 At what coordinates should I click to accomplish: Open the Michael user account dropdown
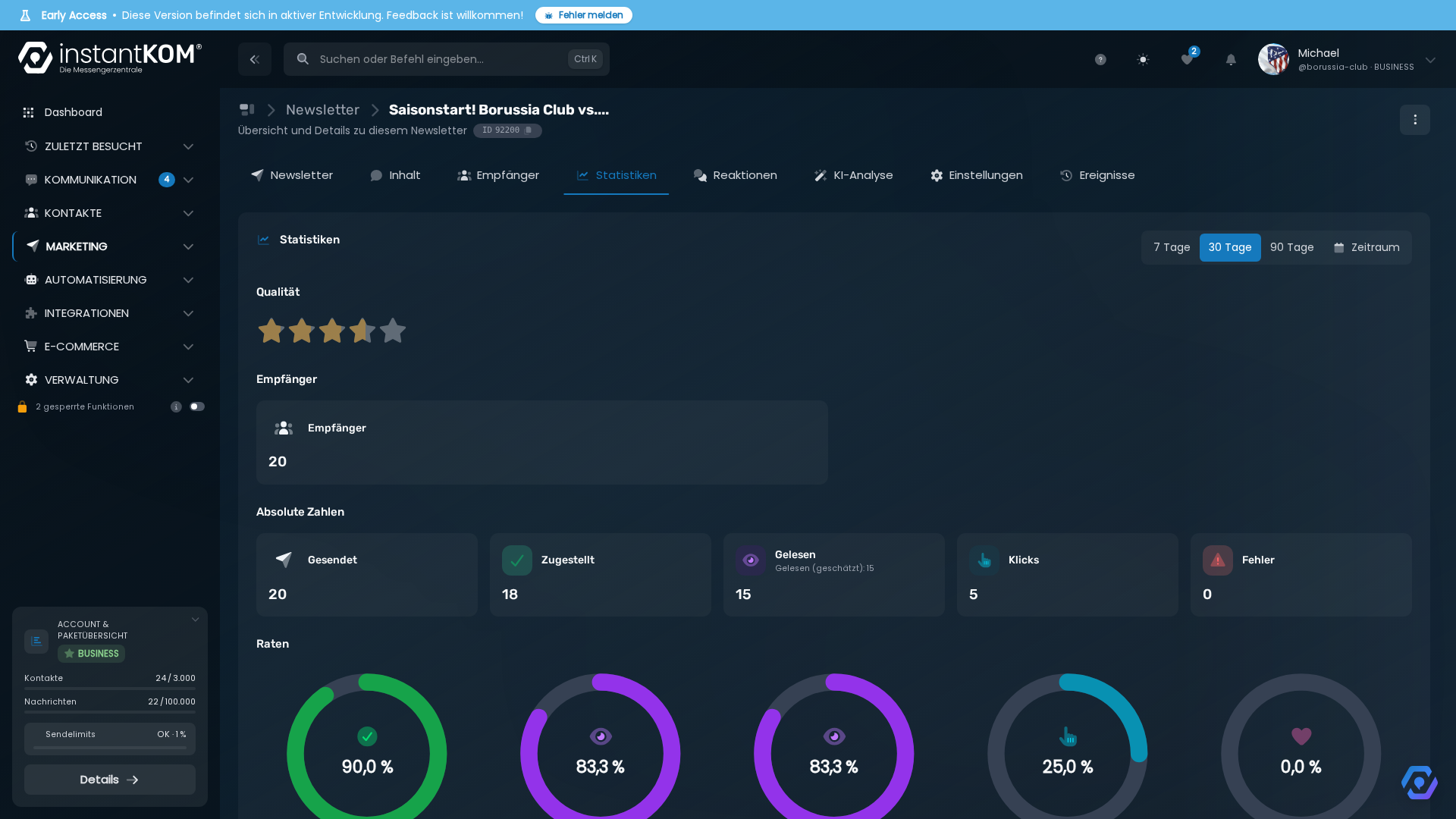click(1347, 59)
